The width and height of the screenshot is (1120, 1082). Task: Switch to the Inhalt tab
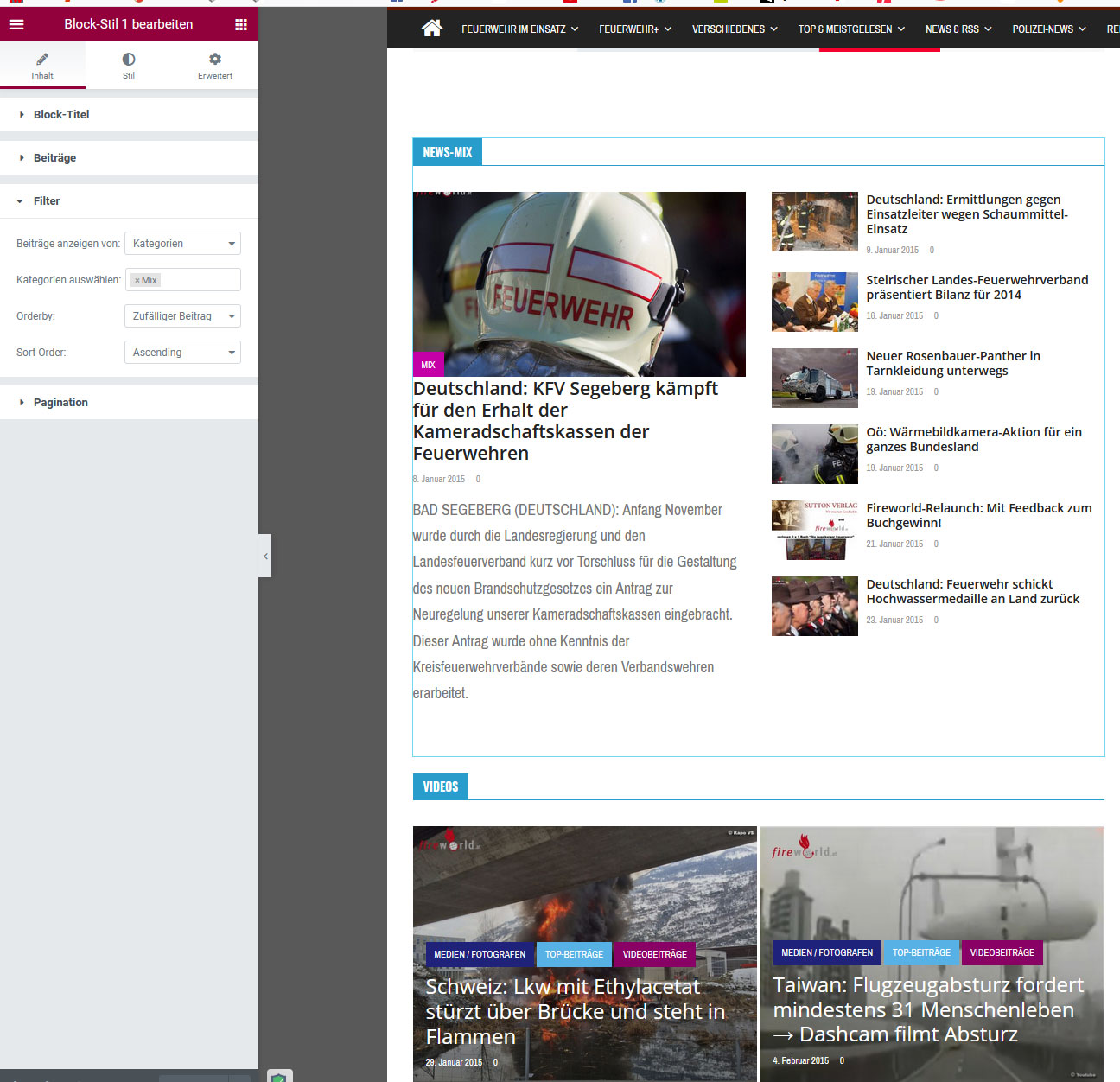click(42, 65)
